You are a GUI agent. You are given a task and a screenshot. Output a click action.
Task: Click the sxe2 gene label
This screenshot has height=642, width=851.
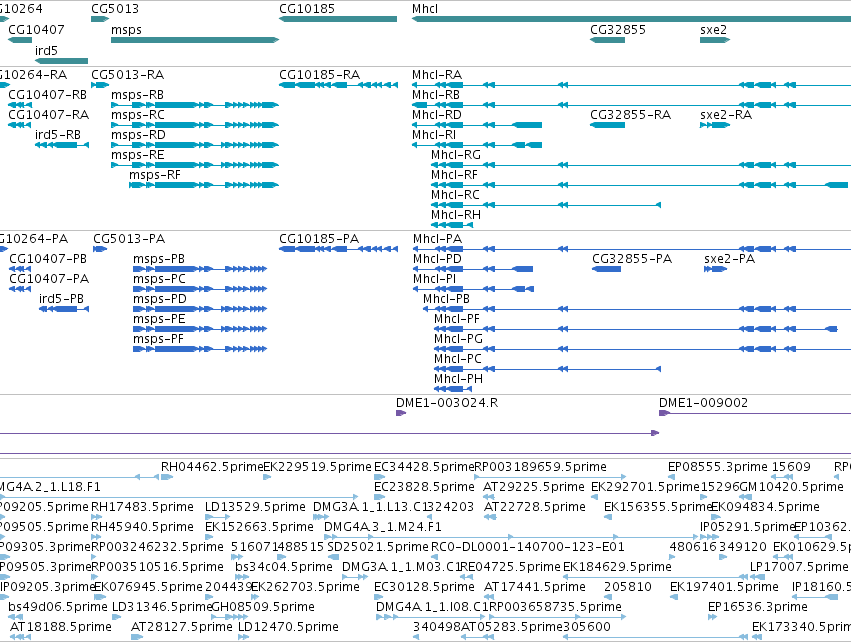point(713,29)
